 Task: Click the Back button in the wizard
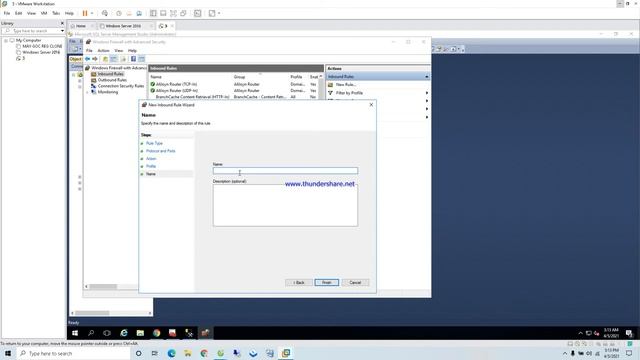click(299, 282)
